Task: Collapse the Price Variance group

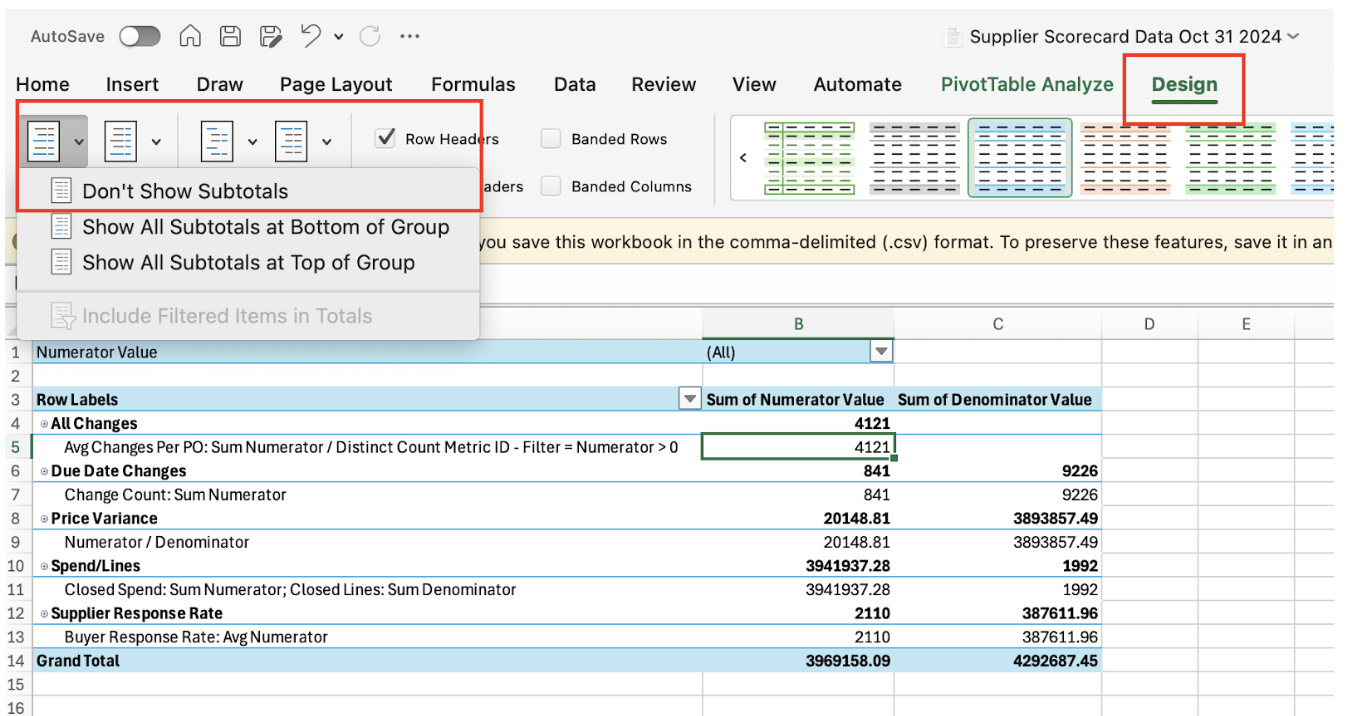Action: pos(44,519)
